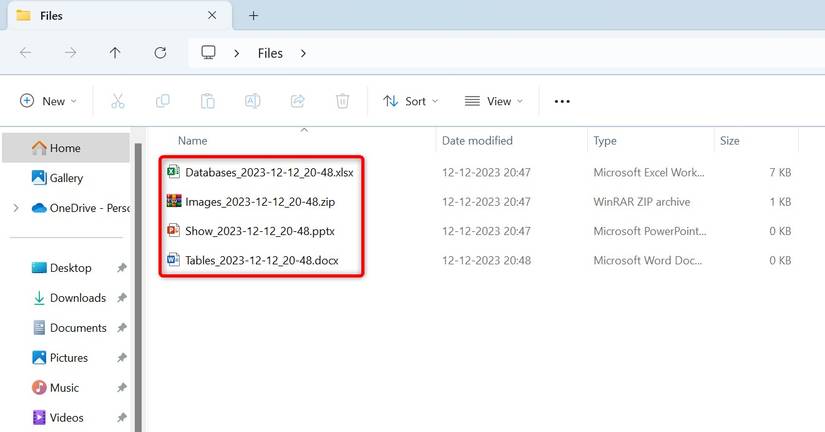The width and height of the screenshot is (825, 432).
Task: Click the This PC monitor icon in address bar
Action: click(x=208, y=52)
